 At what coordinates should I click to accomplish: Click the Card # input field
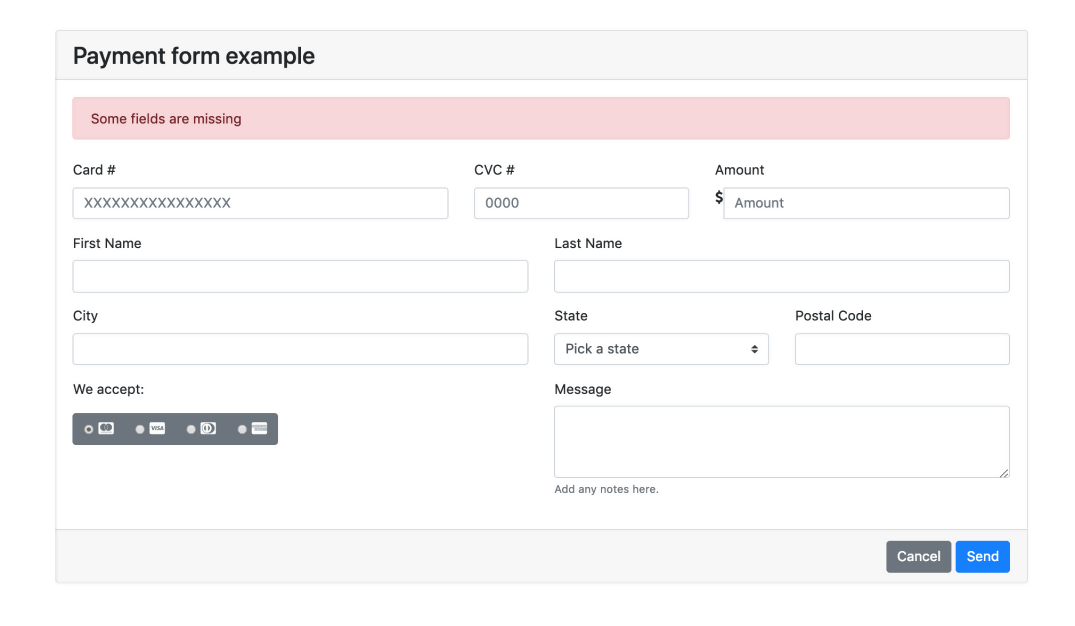(x=260, y=203)
